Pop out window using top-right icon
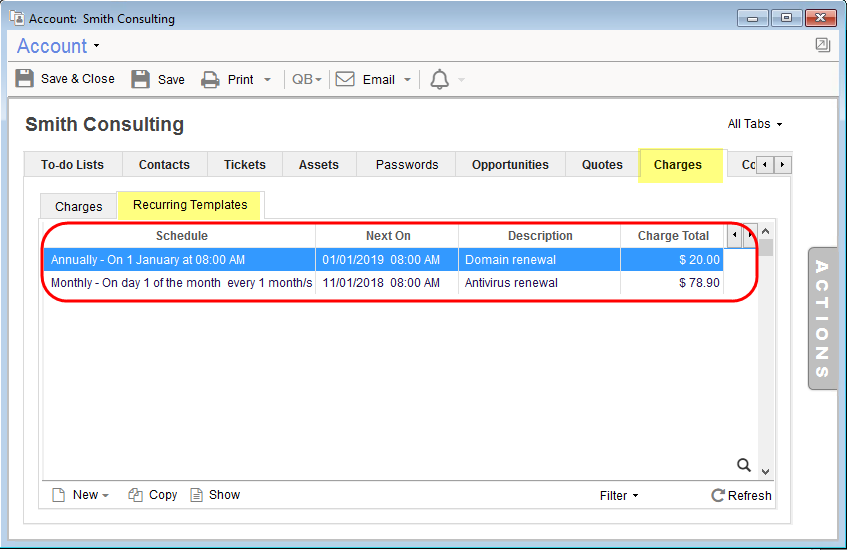 [x=822, y=45]
